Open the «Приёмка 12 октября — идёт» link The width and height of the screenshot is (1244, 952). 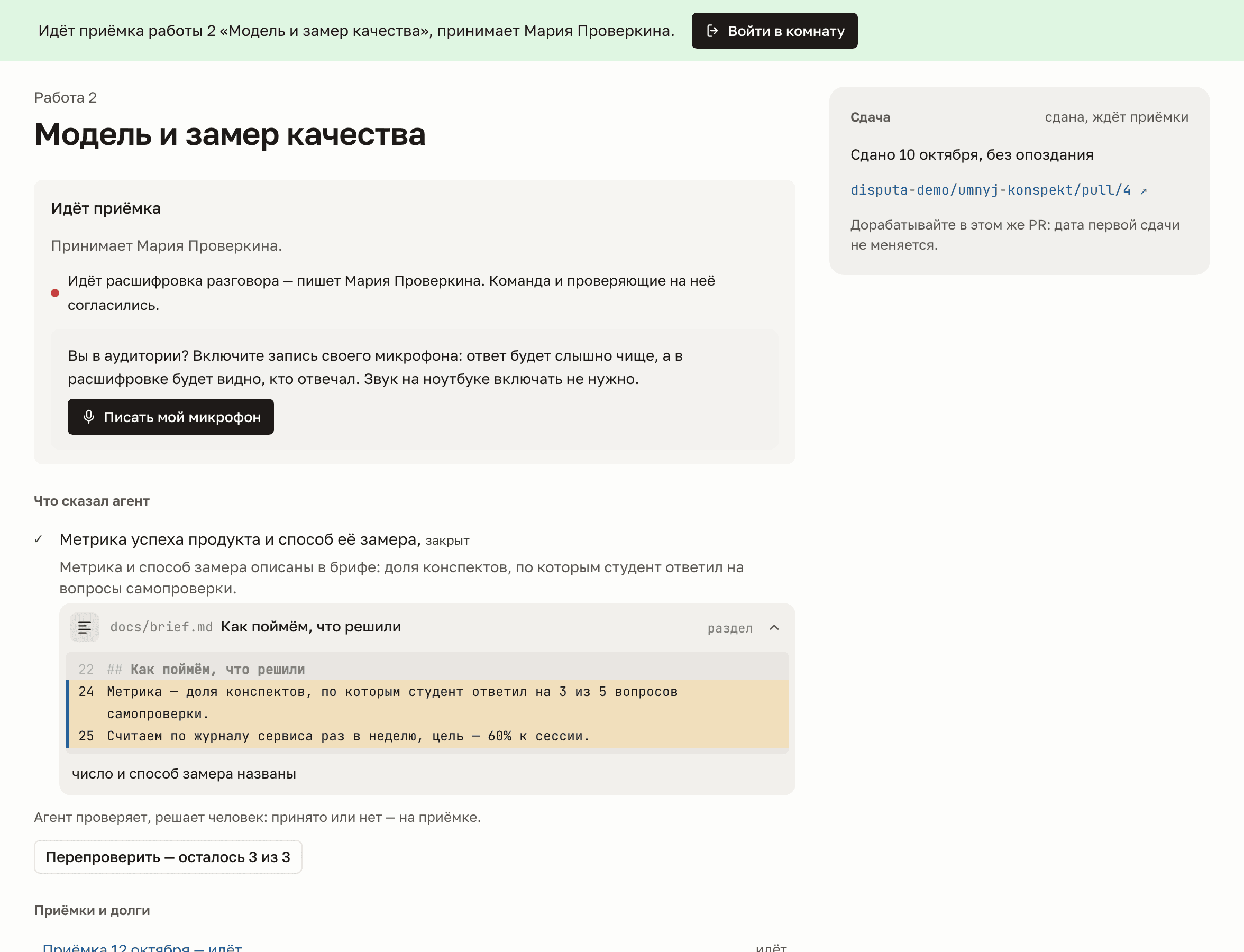click(142, 947)
